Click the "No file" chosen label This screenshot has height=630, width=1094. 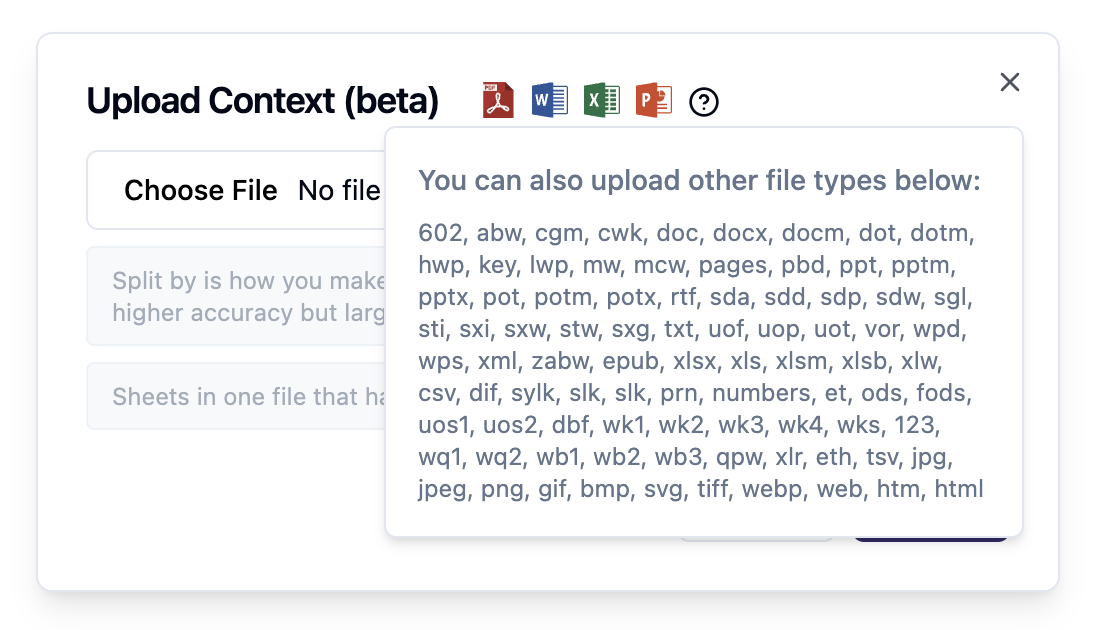click(x=340, y=190)
